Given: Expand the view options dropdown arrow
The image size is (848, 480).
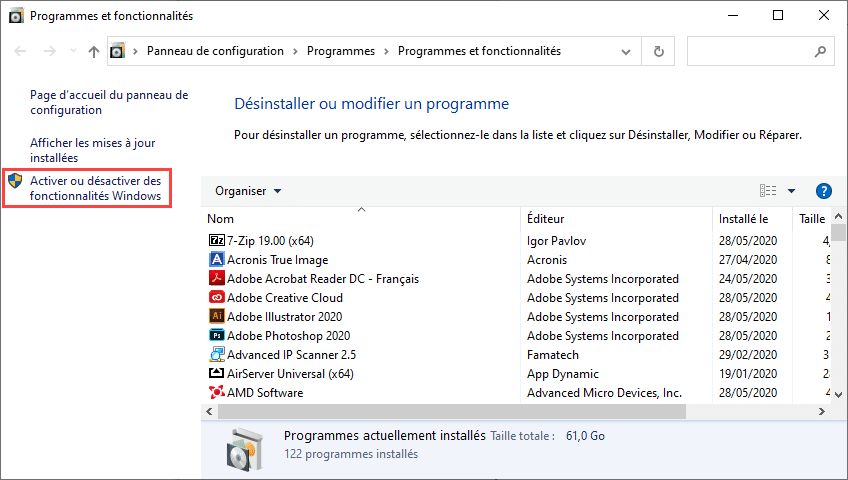Looking at the screenshot, I should (x=791, y=191).
